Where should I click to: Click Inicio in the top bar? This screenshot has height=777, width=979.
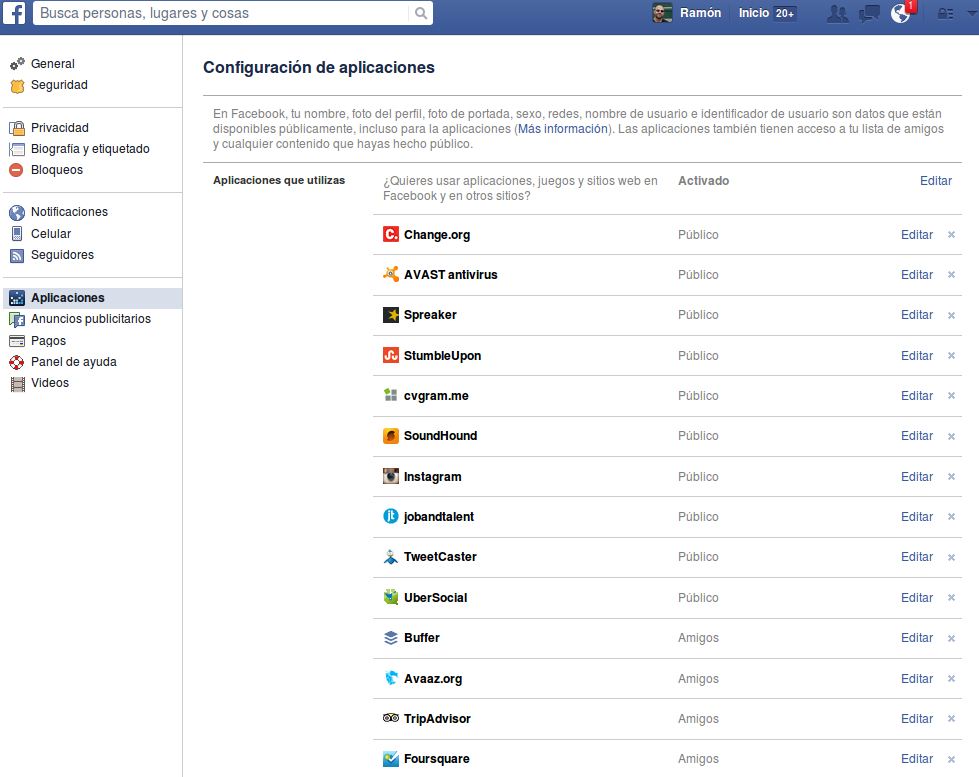pos(754,14)
